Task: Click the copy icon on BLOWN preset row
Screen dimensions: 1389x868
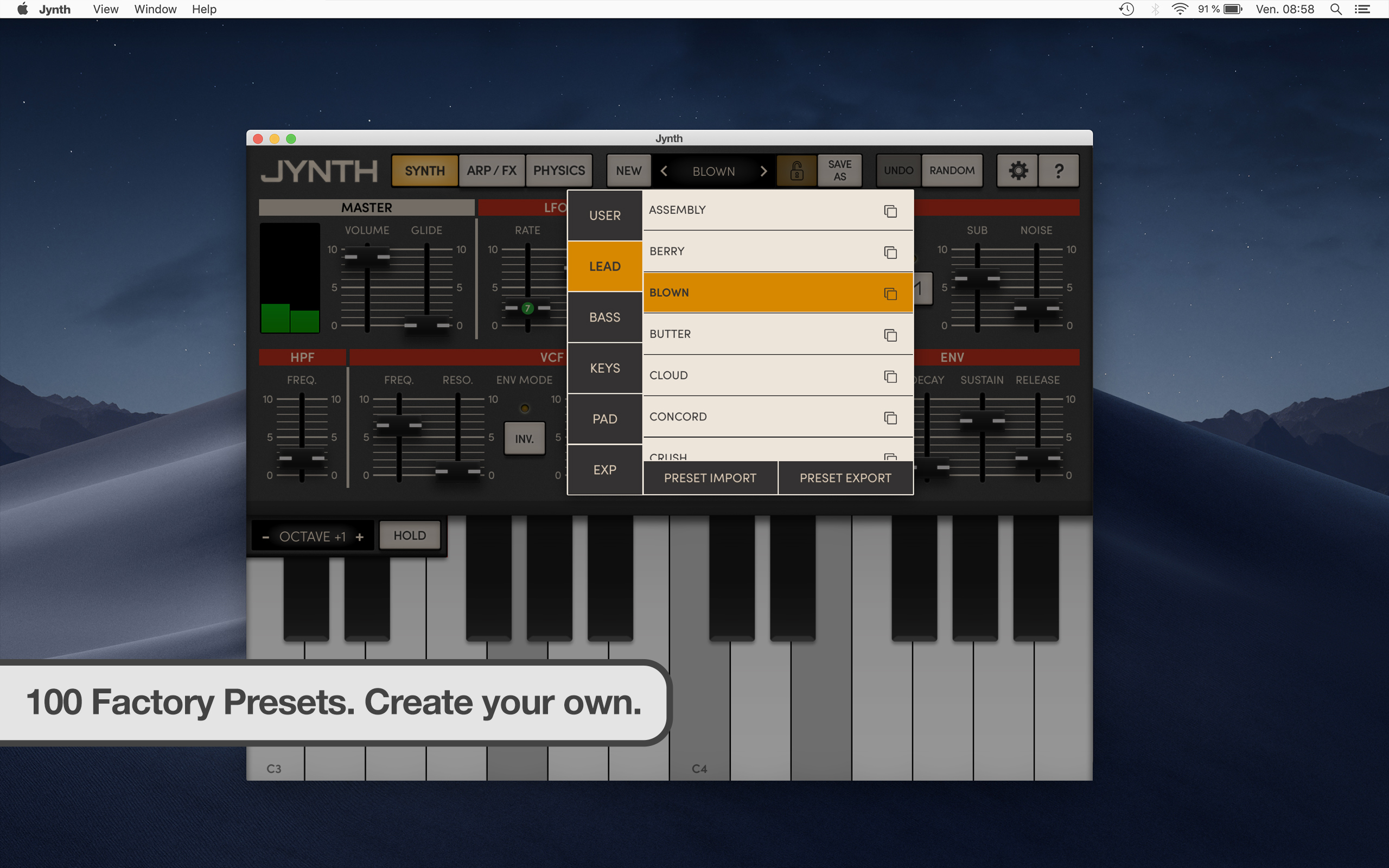Action: [x=890, y=293]
